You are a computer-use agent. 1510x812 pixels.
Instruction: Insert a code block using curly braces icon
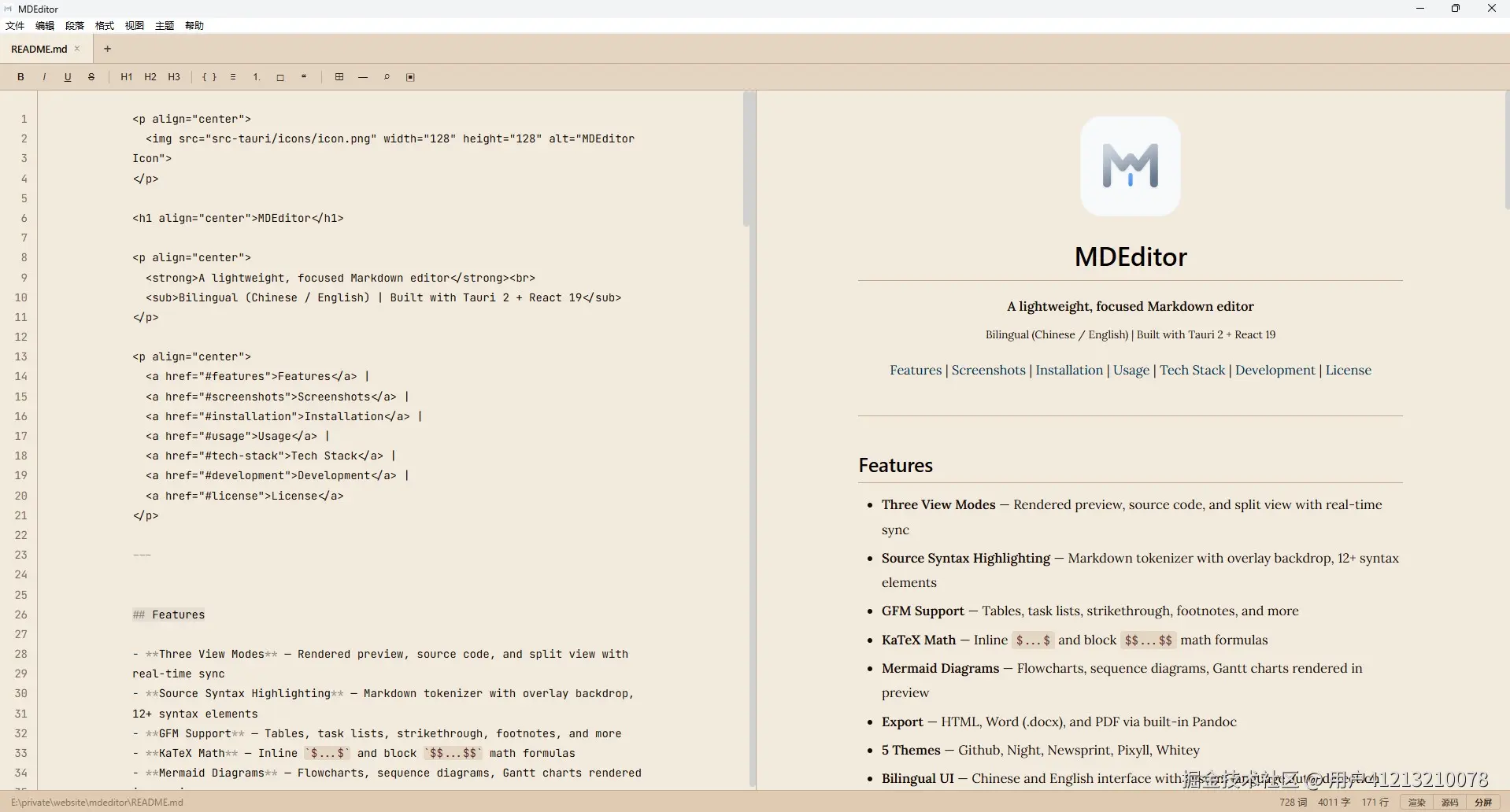pos(209,77)
